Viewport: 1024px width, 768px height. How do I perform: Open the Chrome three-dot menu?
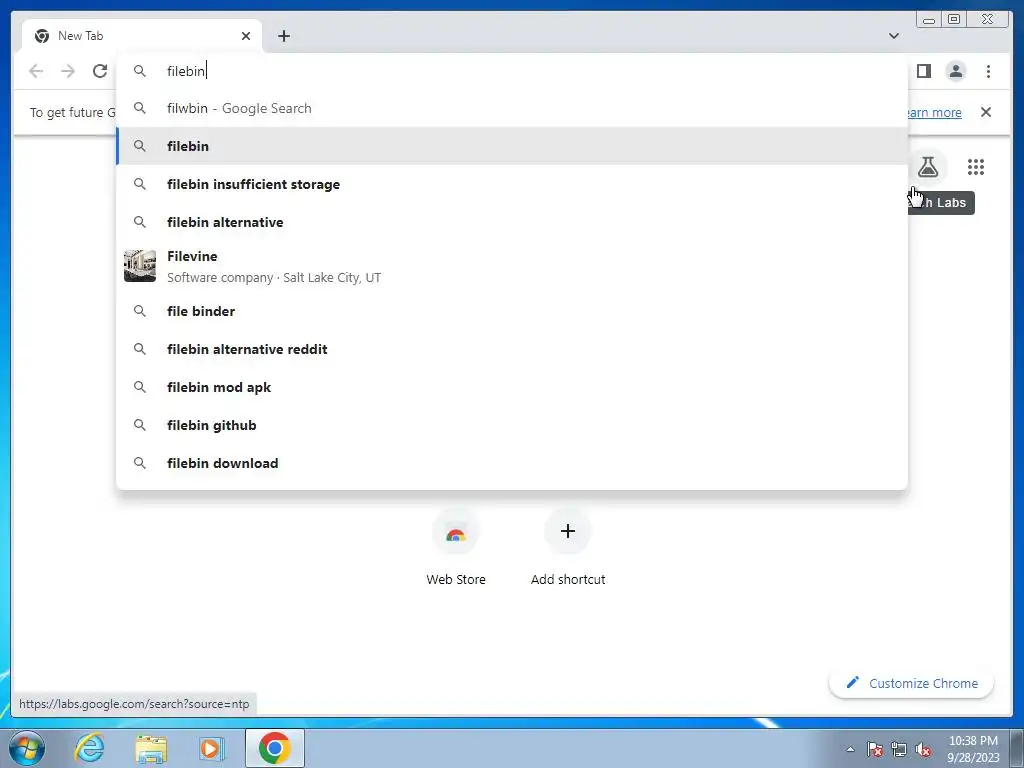[988, 71]
